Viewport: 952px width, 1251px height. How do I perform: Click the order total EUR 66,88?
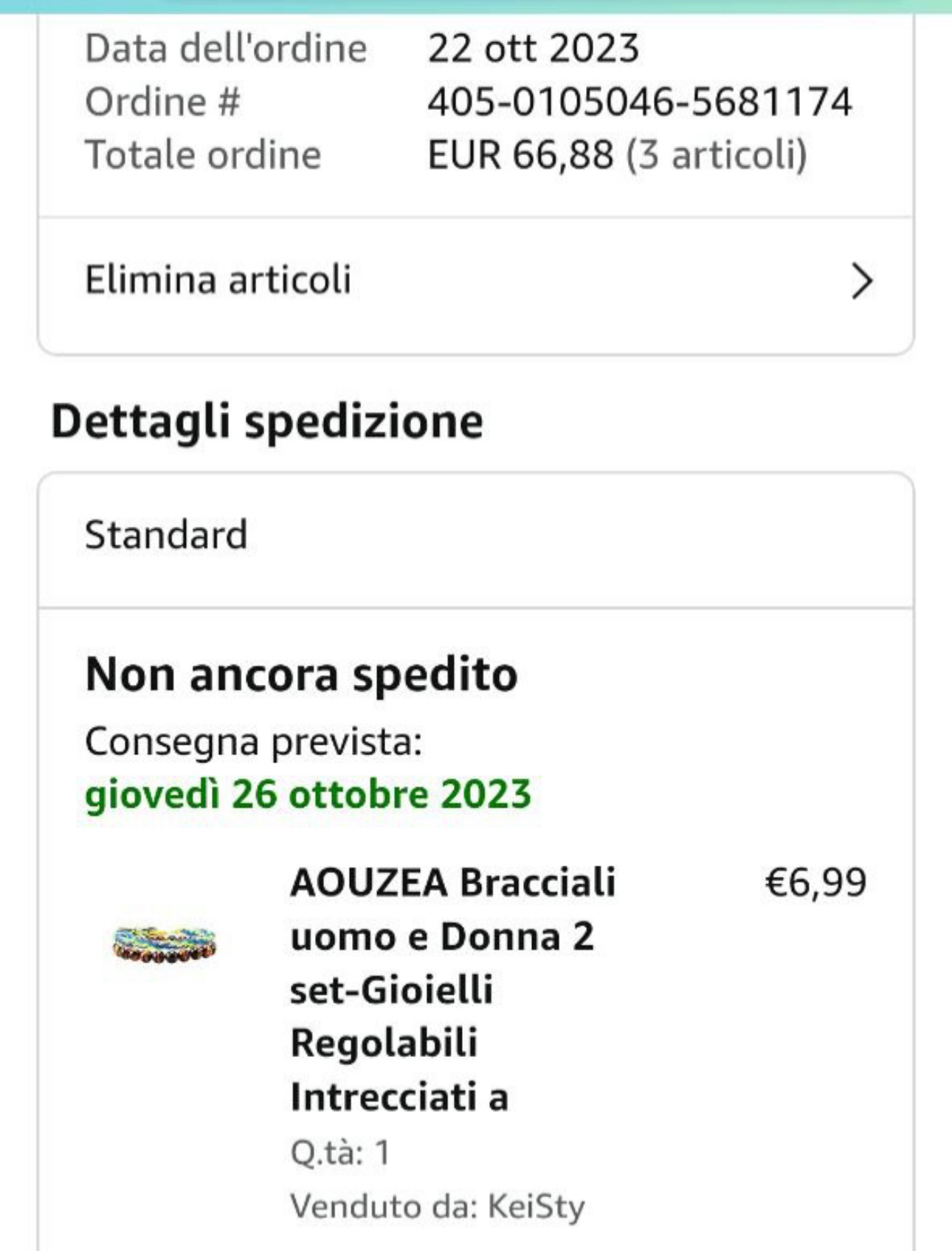point(520,155)
